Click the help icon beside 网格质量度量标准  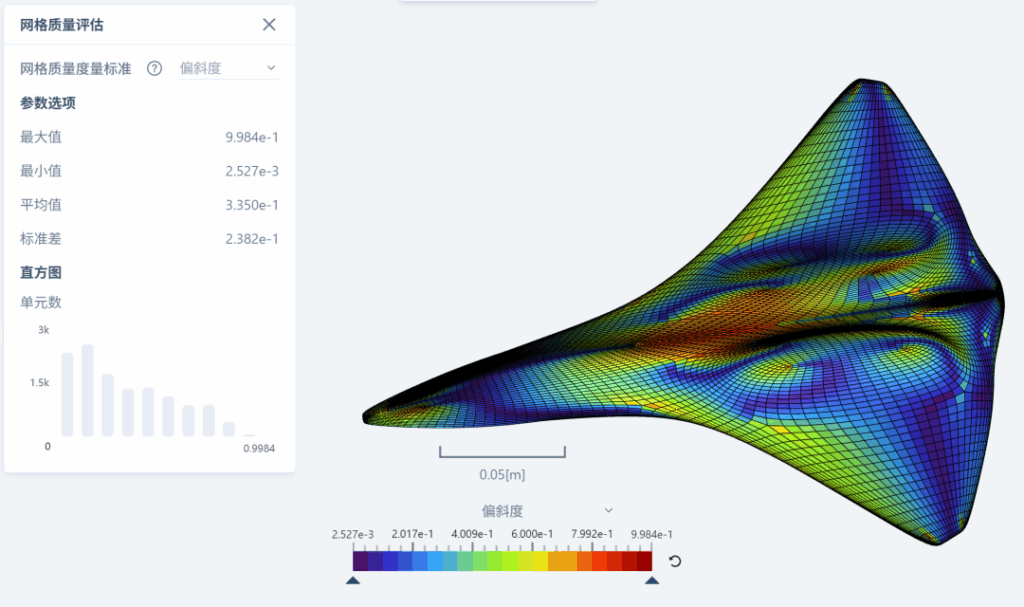pos(154,69)
